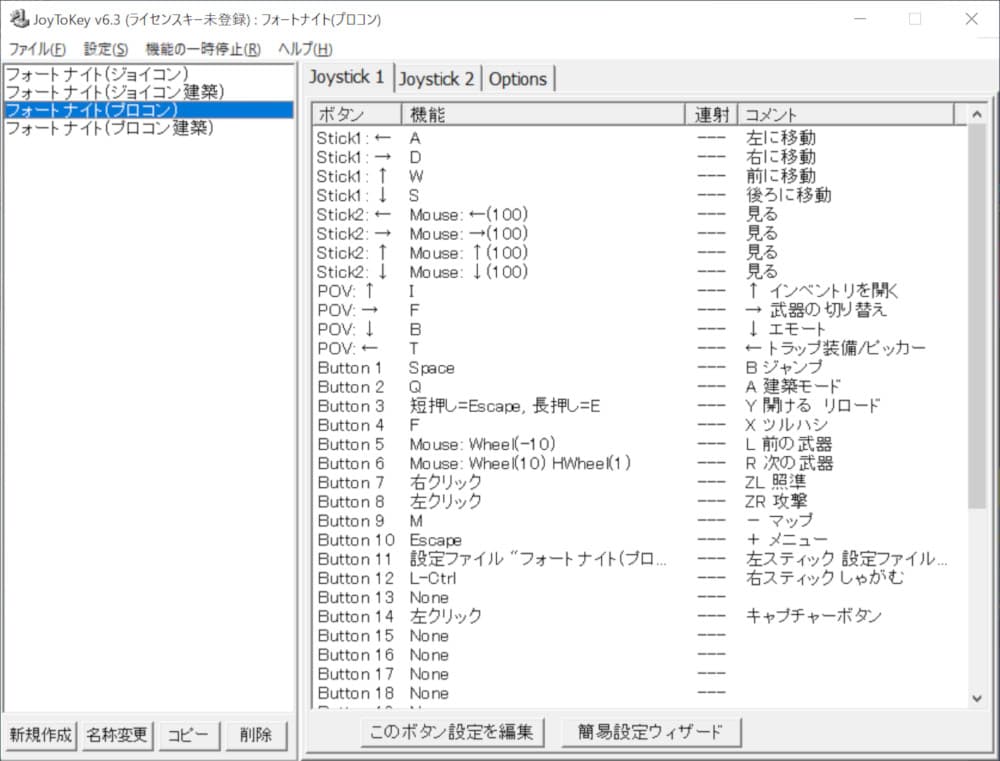
Task: Select the フォートナイト(ジョイコン 建築) profile
Action: click(114, 92)
